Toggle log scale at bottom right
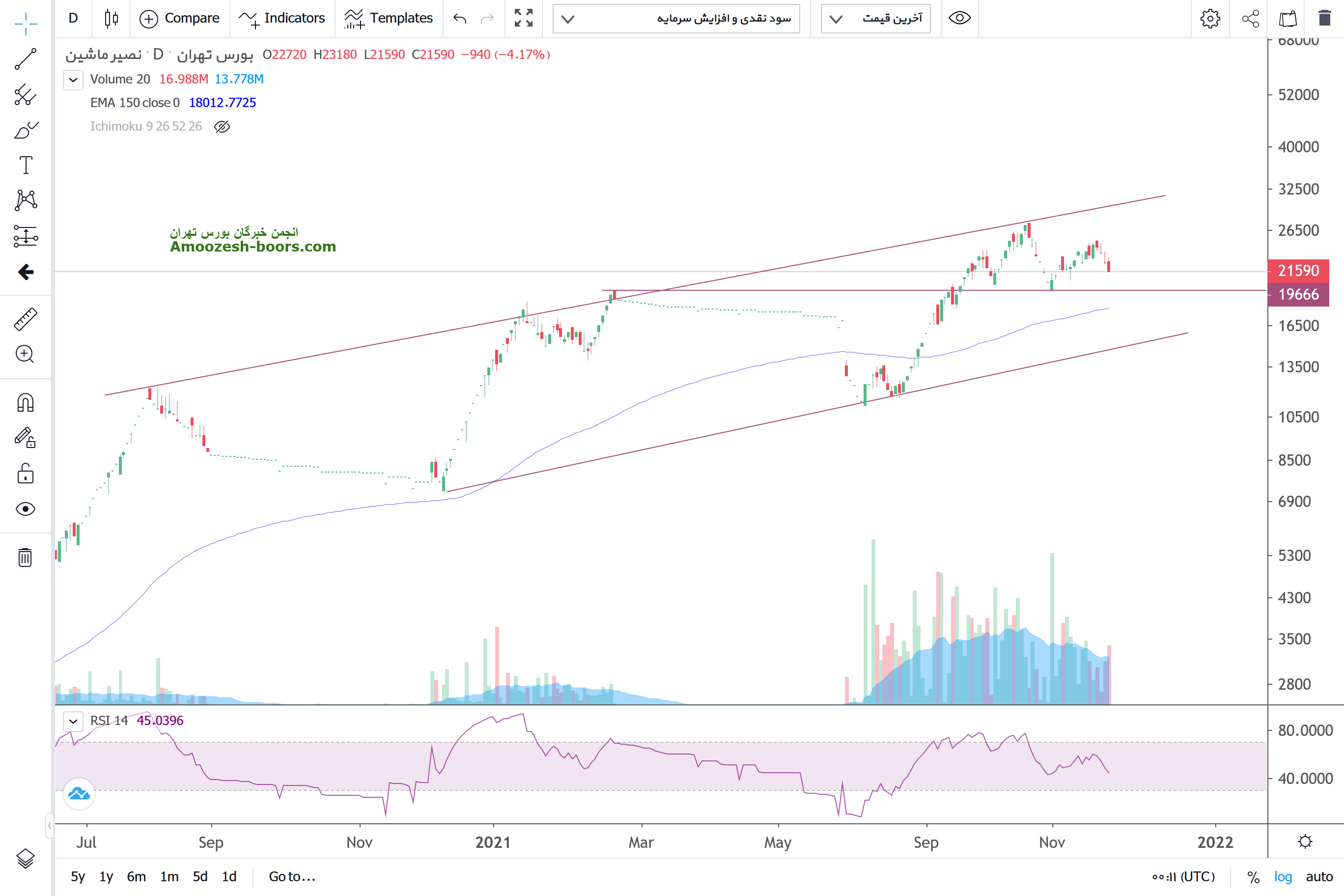The width and height of the screenshot is (1344, 896). pos(1282,876)
